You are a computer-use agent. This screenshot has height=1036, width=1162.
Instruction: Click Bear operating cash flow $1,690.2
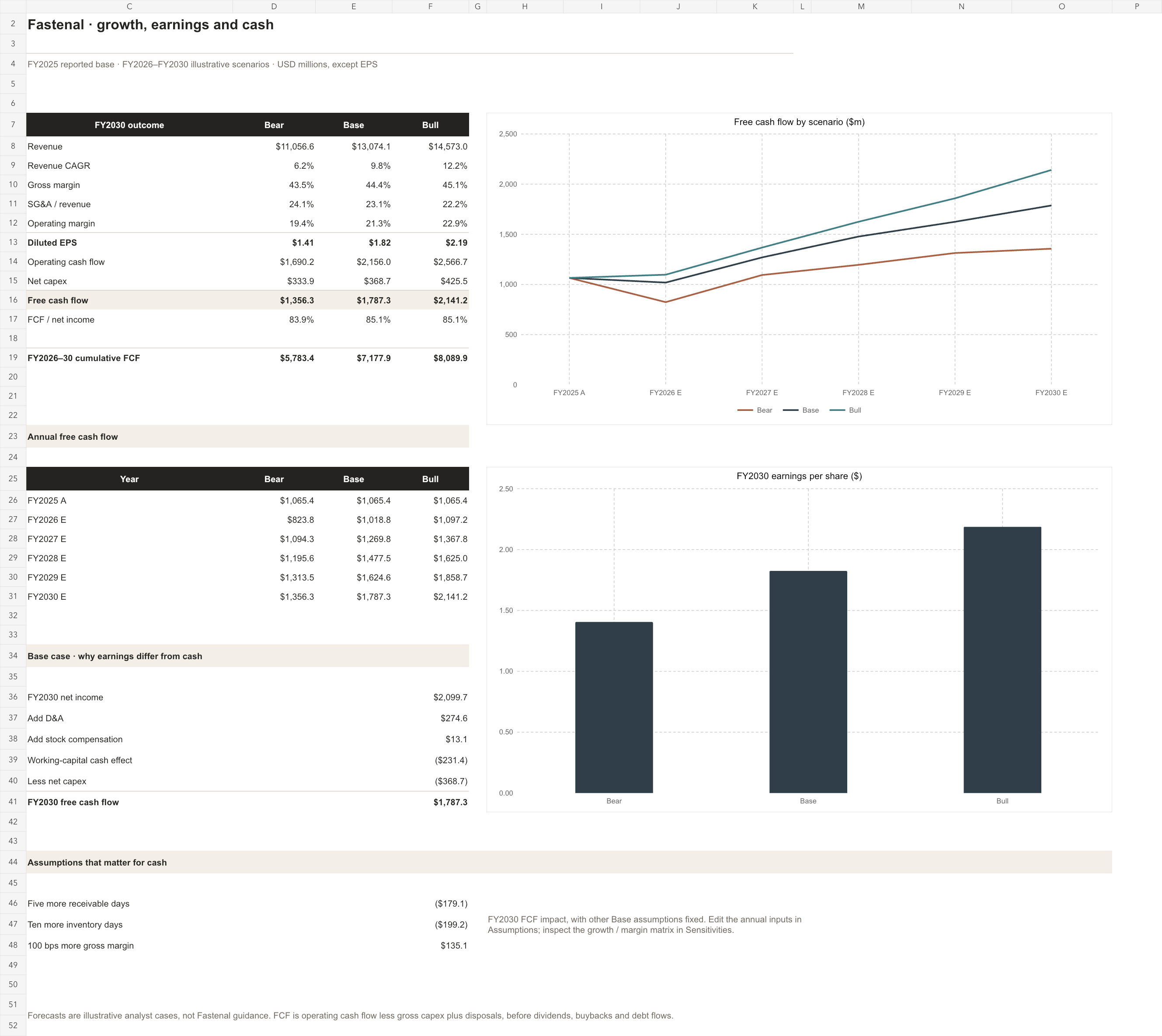pyautogui.click(x=296, y=262)
